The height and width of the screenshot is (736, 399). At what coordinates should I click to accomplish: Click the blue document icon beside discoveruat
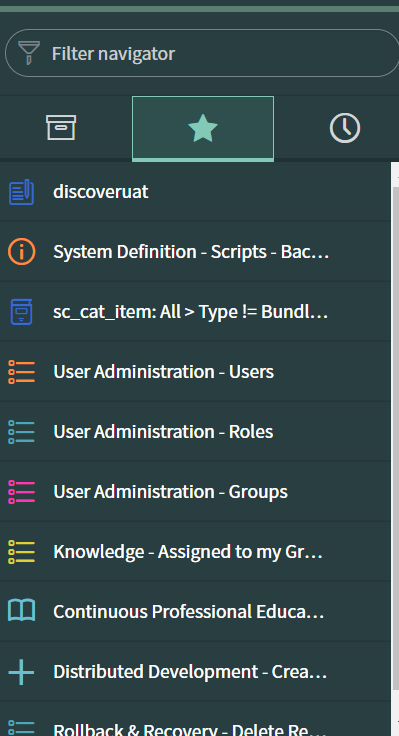22,192
